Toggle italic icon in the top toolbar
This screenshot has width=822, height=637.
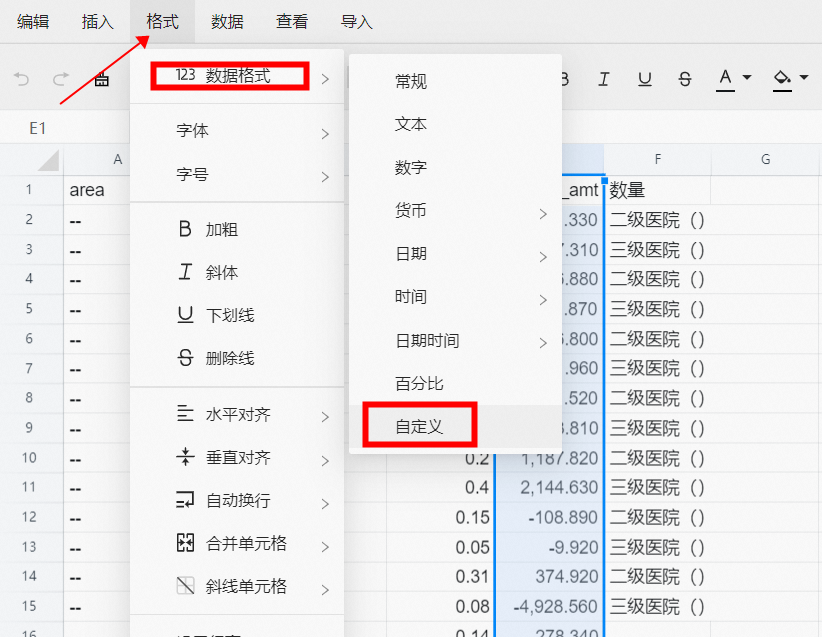pos(604,79)
